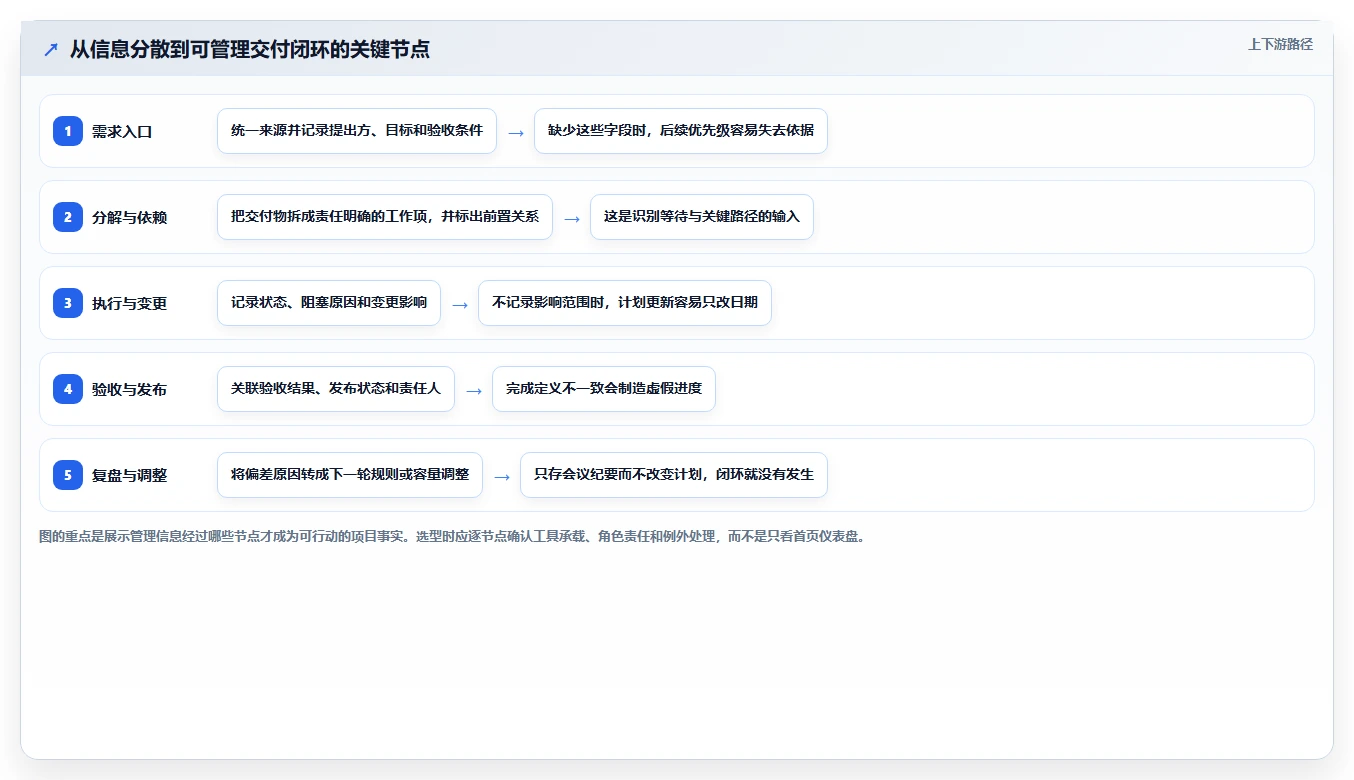The width and height of the screenshot is (1354, 780).
Task: Click the page title 从信息分散到可管理交付闭环的关键节点
Action: coord(250,49)
